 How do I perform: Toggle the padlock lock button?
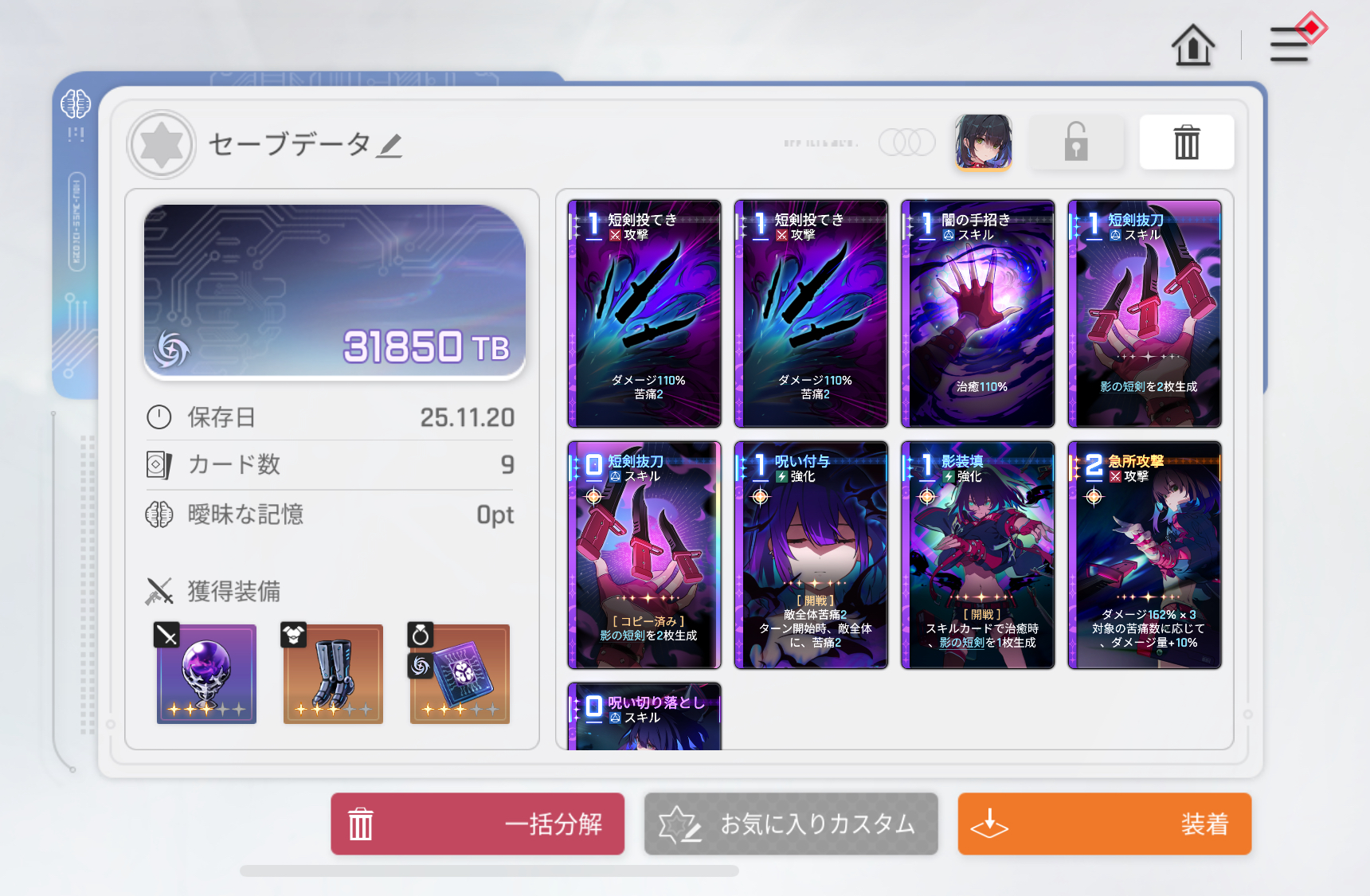click(x=1076, y=142)
